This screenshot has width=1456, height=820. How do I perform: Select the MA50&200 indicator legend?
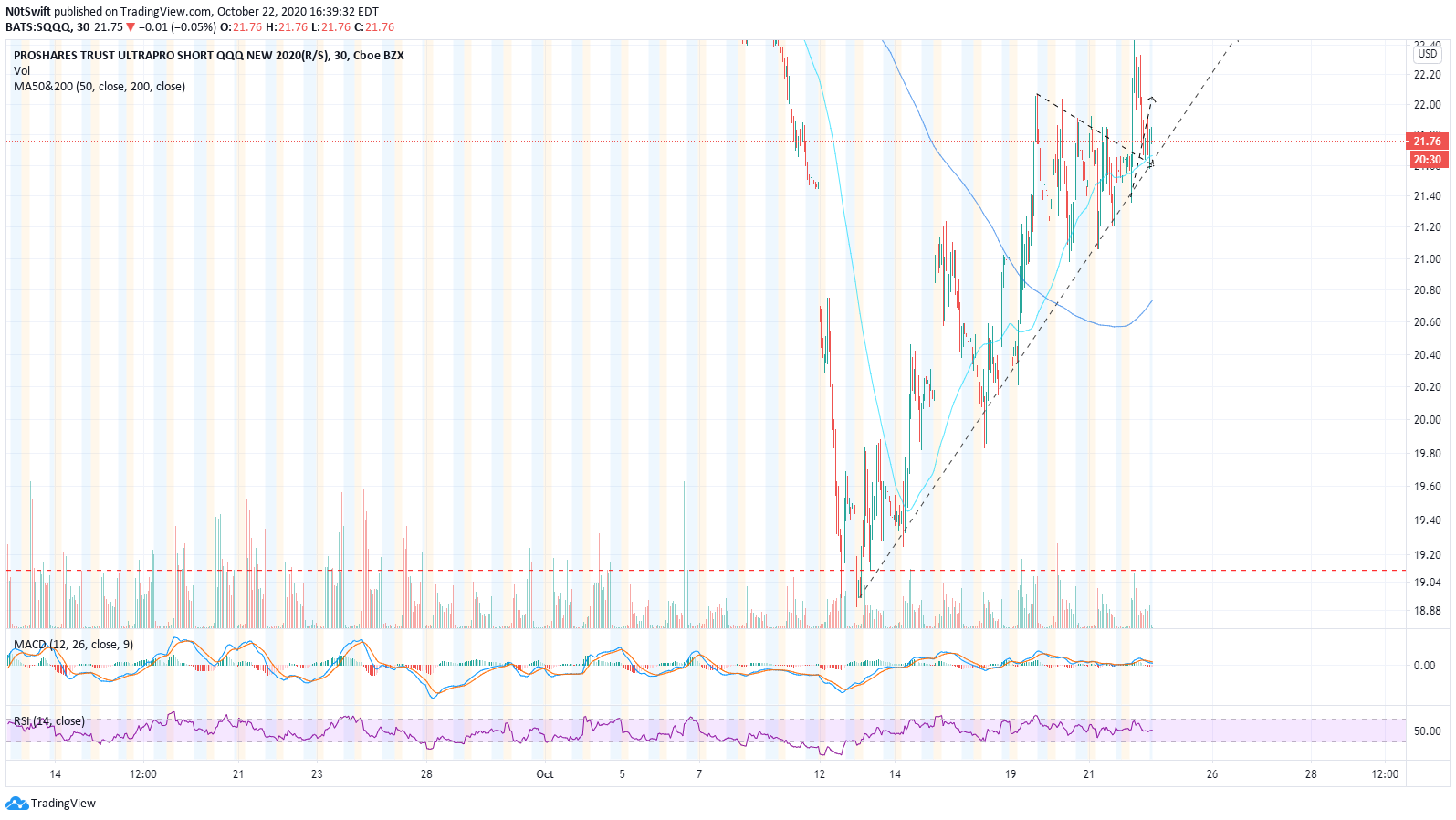click(100, 87)
